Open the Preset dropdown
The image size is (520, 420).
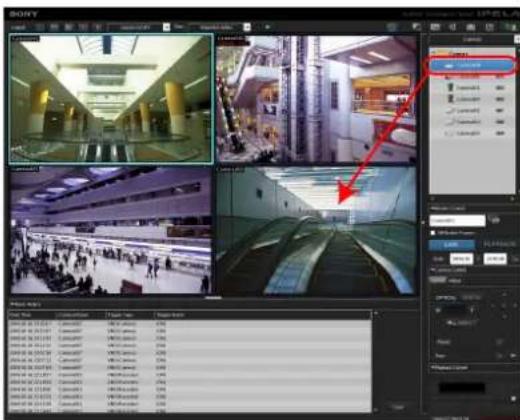tap(499, 342)
